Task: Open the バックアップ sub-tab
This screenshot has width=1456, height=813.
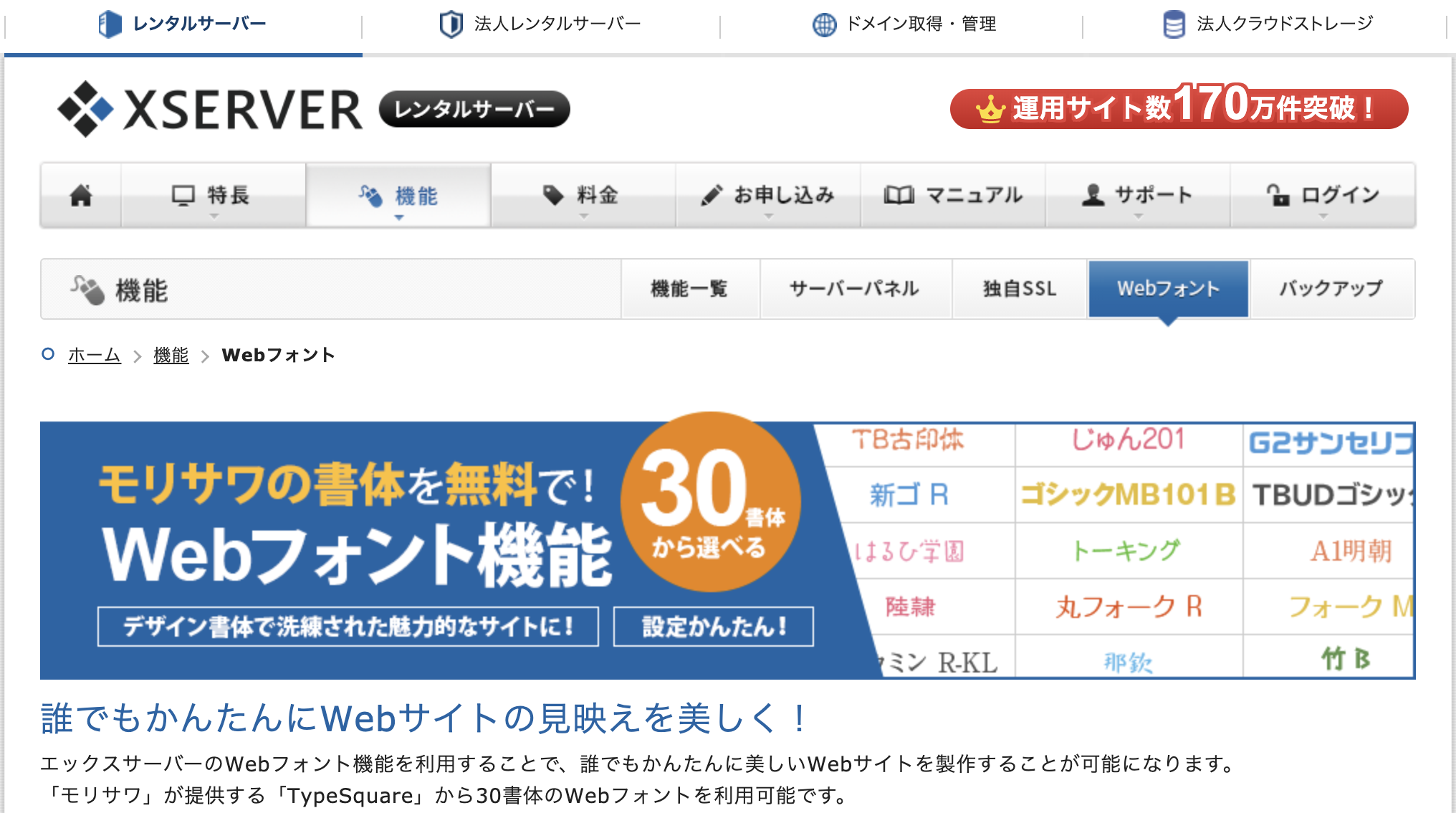Action: point(1332,289)
